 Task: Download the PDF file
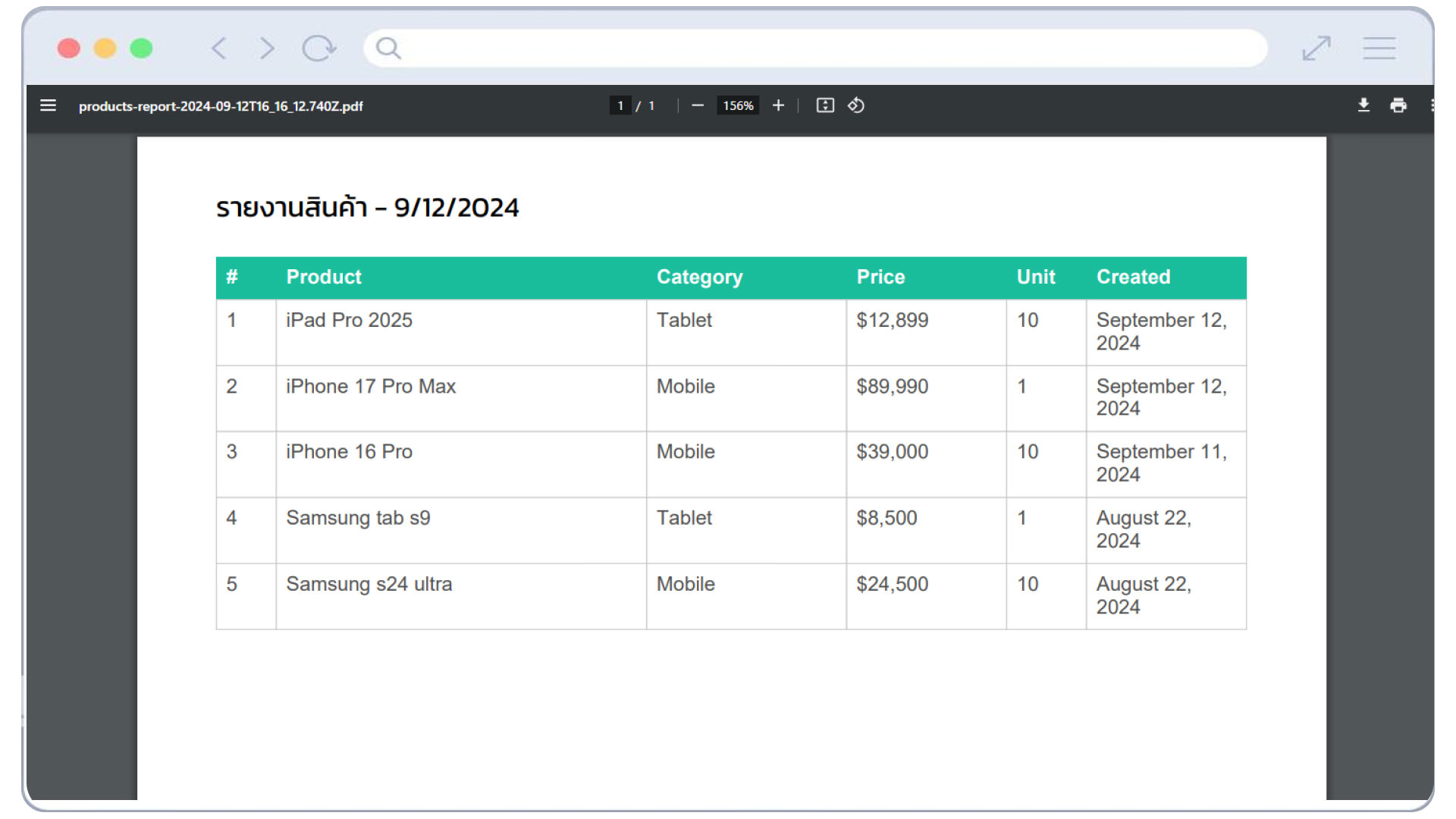pyautogui.click(x=1363, y=105)
